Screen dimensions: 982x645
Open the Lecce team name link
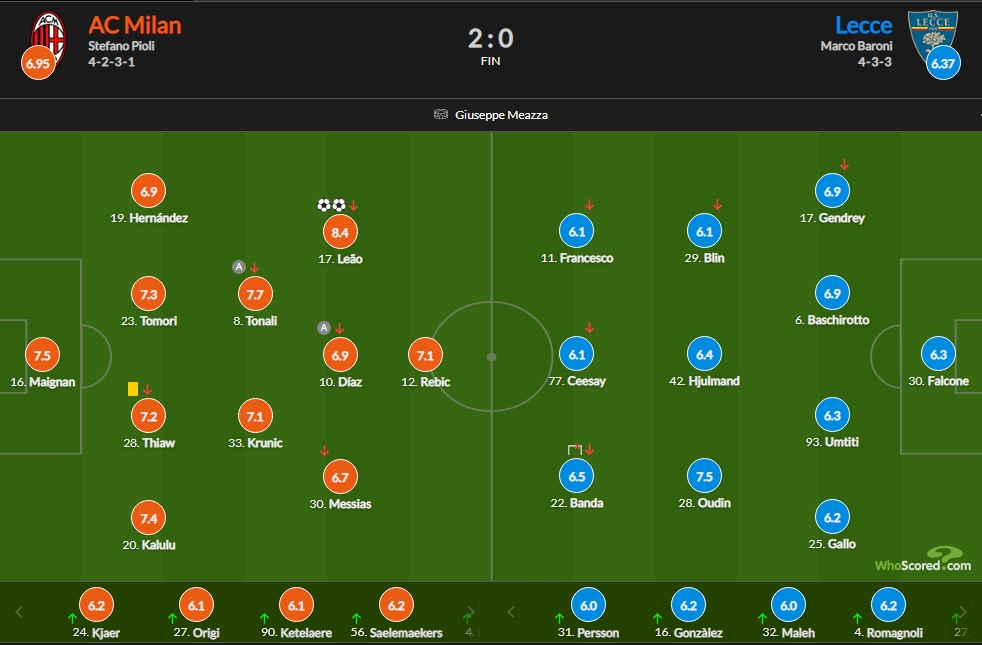(x=864, y=25)
